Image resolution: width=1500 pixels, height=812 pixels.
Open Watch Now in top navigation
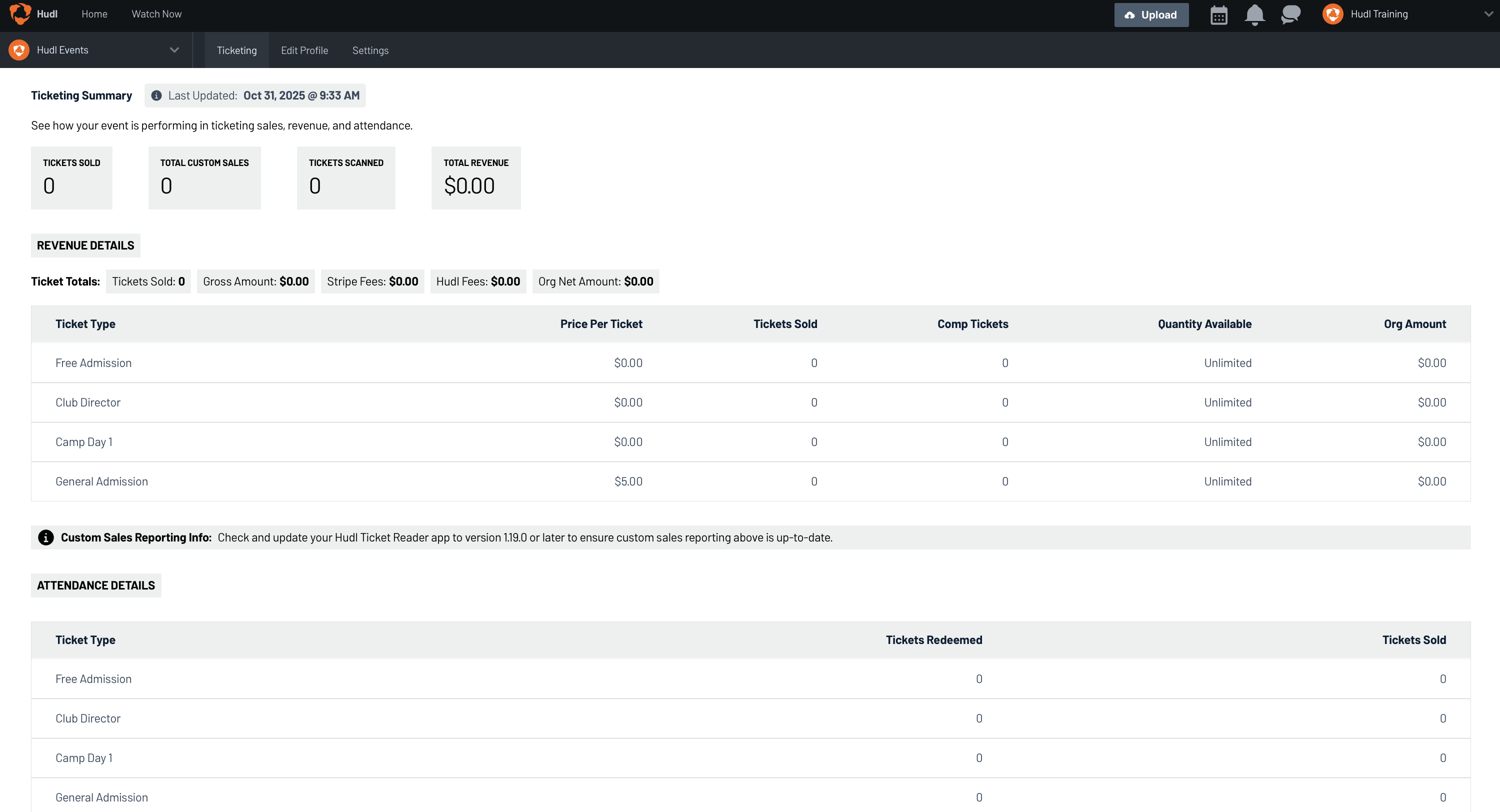pyautogui.click(x=156, y=14)
